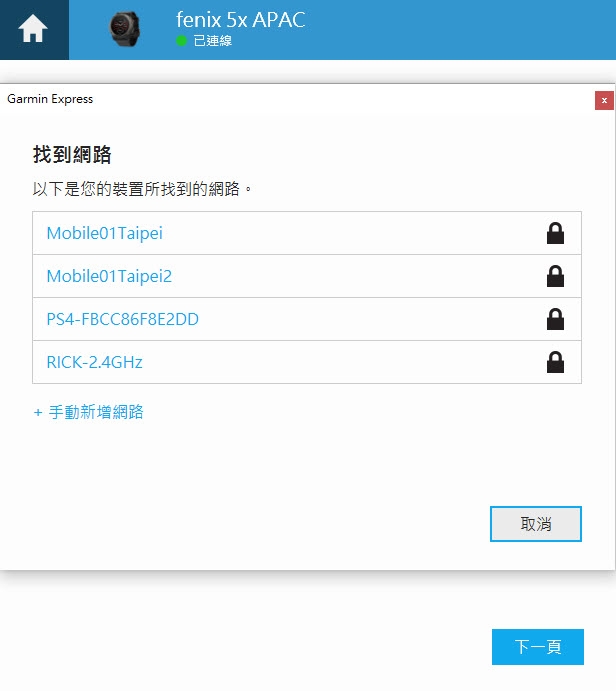
Task: Click description text 以下是您的裝置所找到的網路
Action: point(142,189)
